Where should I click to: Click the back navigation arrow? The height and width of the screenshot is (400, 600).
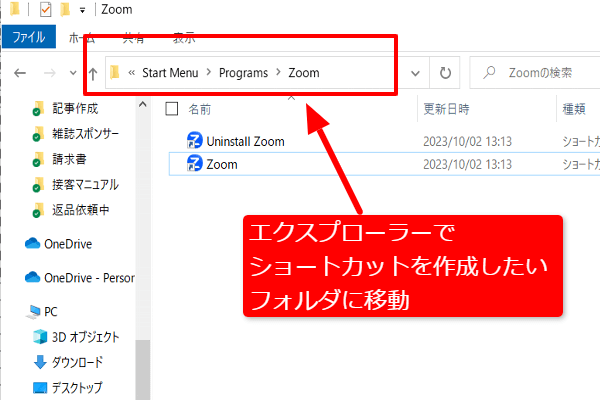click(21, 72)
